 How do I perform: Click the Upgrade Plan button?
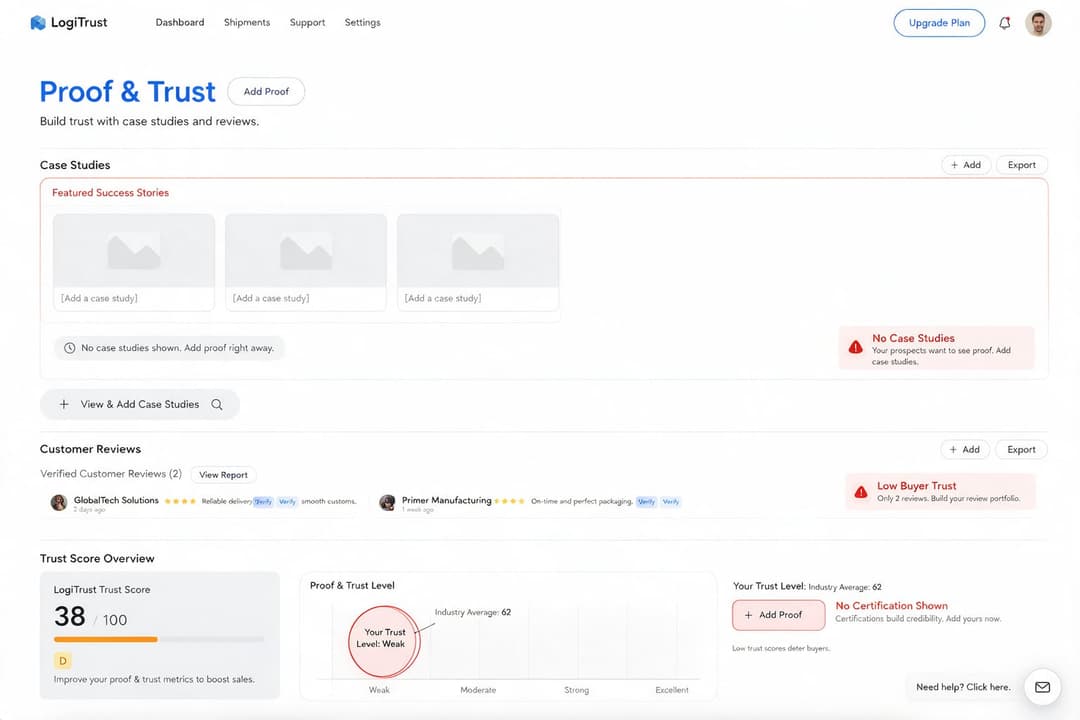point(939,23)
